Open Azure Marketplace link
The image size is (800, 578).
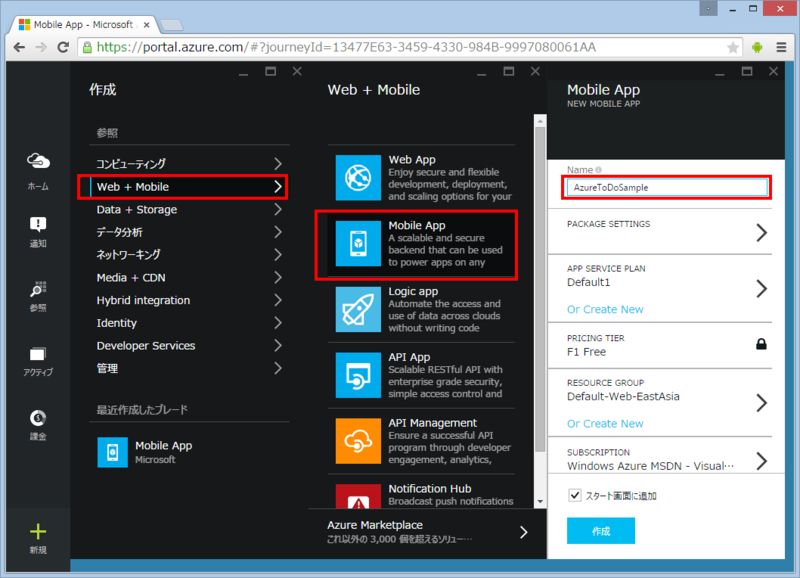428,532
